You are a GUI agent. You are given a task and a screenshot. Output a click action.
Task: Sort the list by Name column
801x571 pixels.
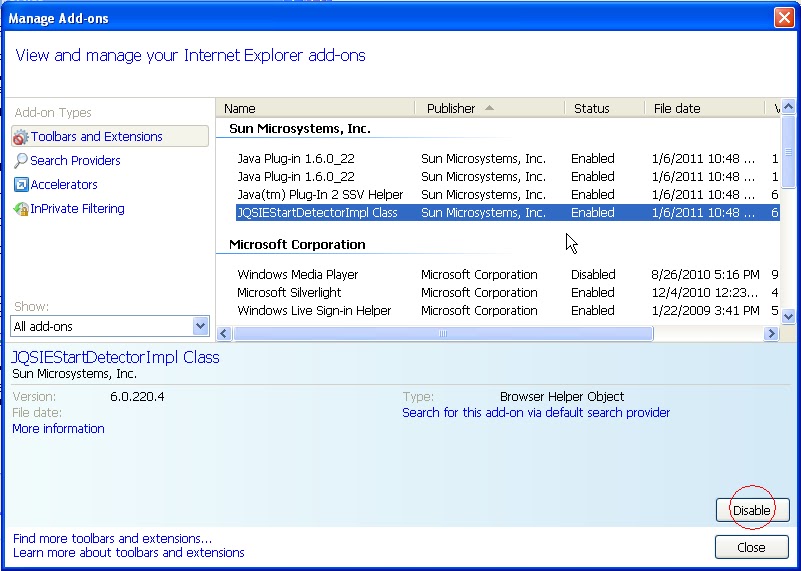pyautogui.click(x=315, y=108)
